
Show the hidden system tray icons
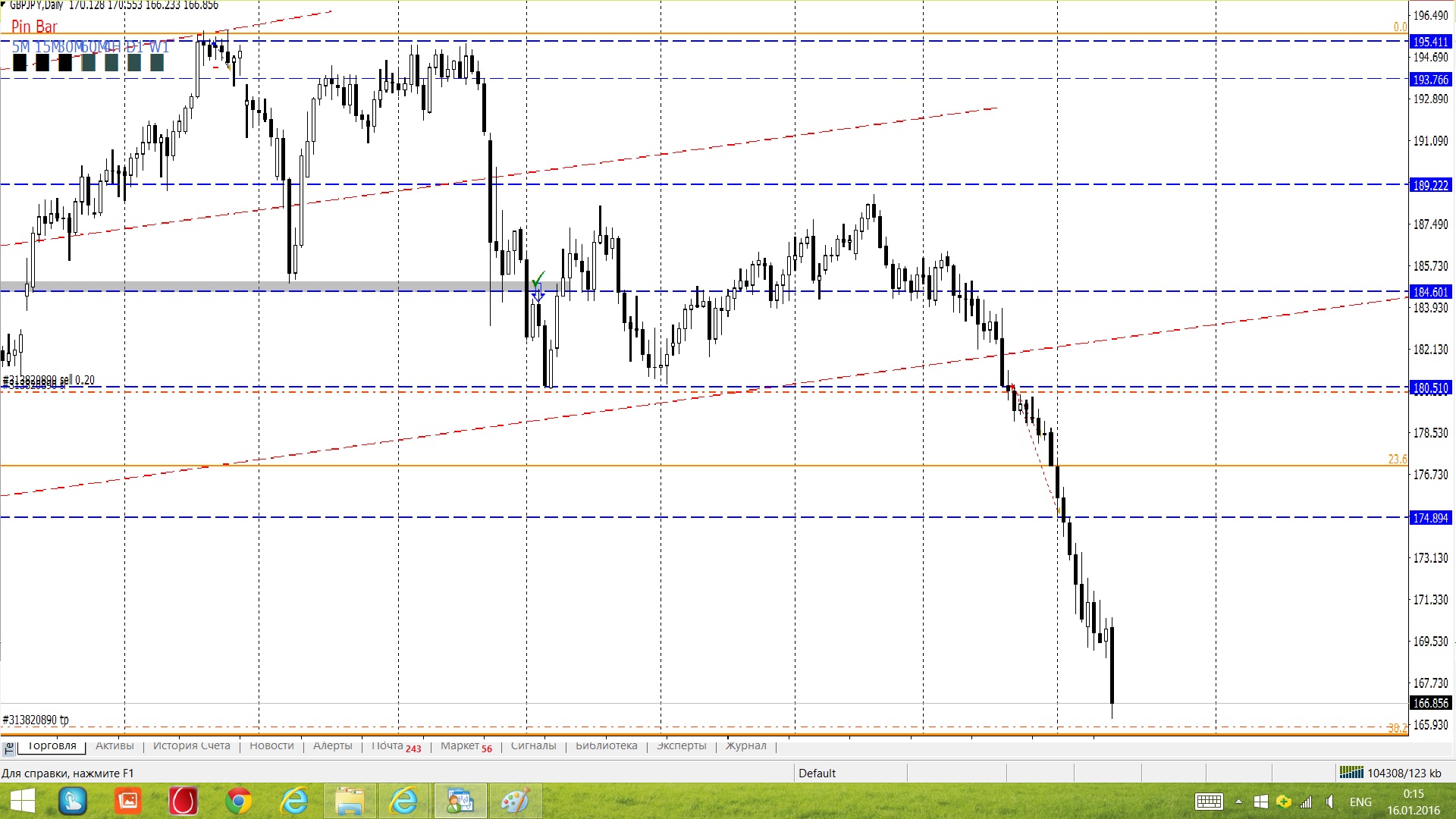click(x=1238, y=802)
